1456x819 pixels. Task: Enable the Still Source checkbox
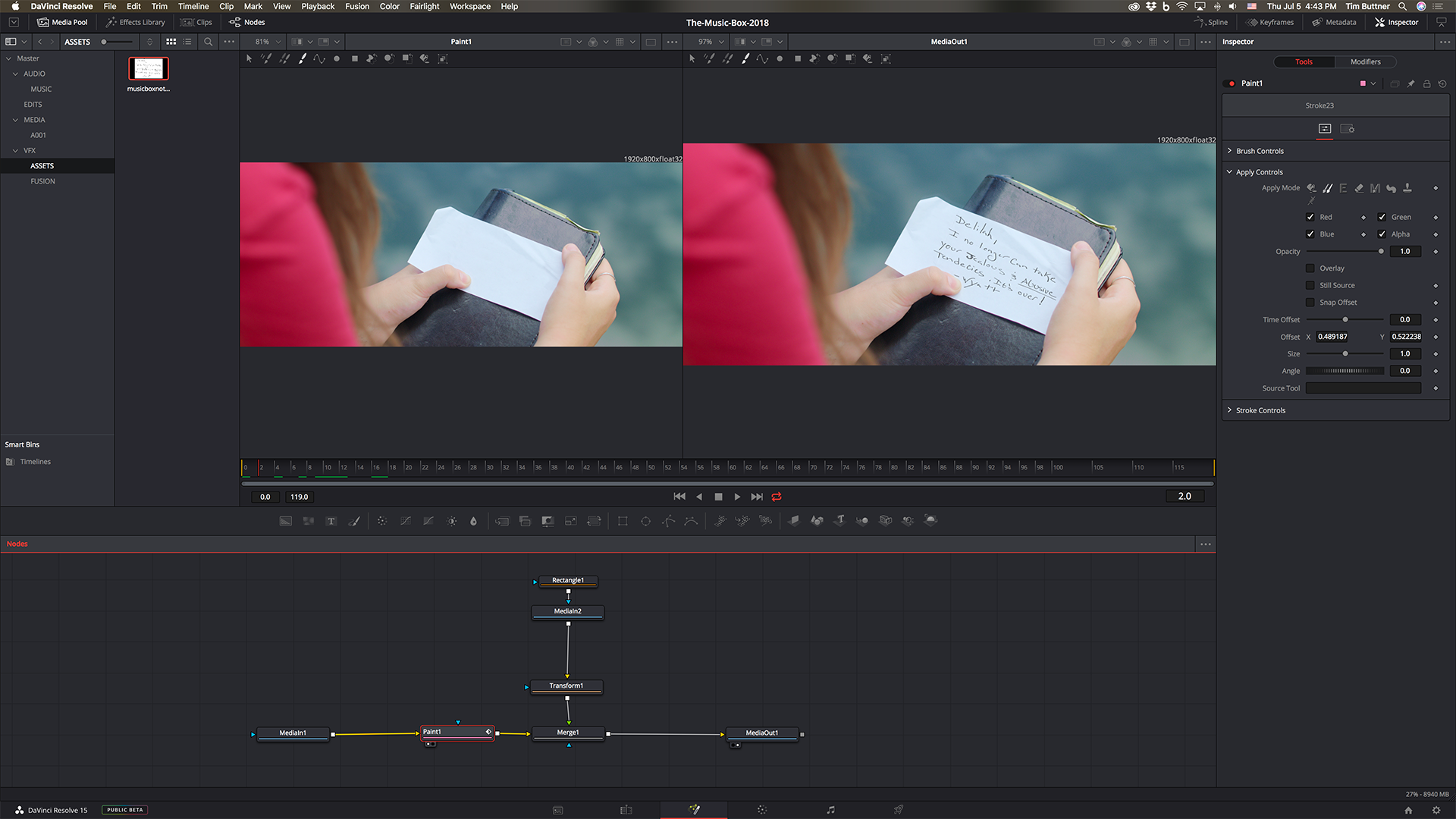click(x=1310, y=285)
